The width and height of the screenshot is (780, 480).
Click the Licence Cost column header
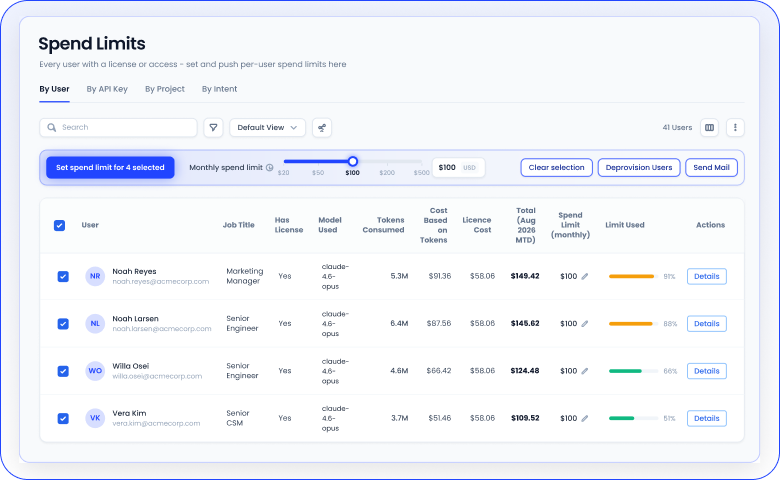(477, 225)
